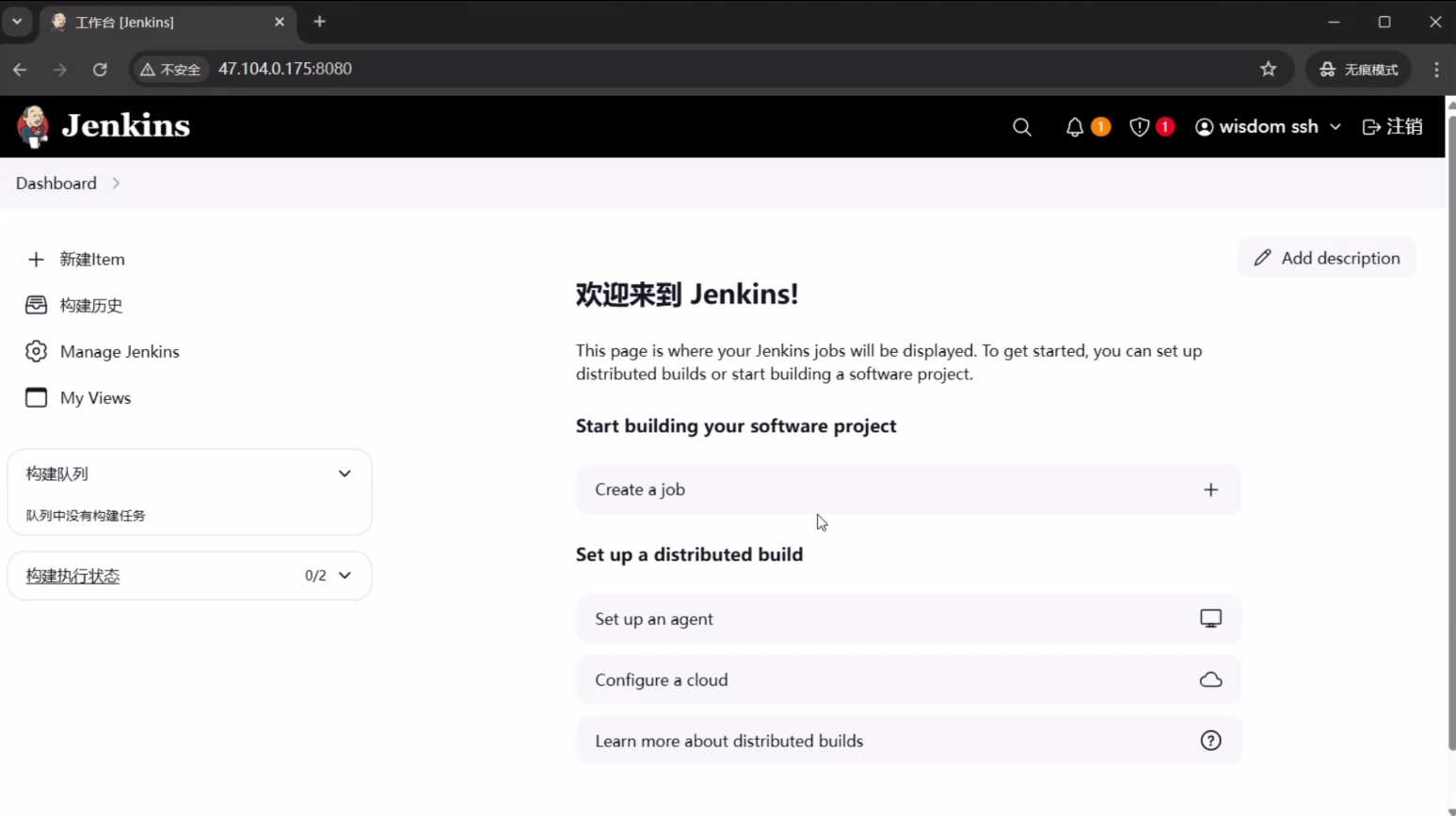Open the 构建执行状态 executor status link
The height and width of the screenshot is (816, 1456).
(x=72, y=576)
